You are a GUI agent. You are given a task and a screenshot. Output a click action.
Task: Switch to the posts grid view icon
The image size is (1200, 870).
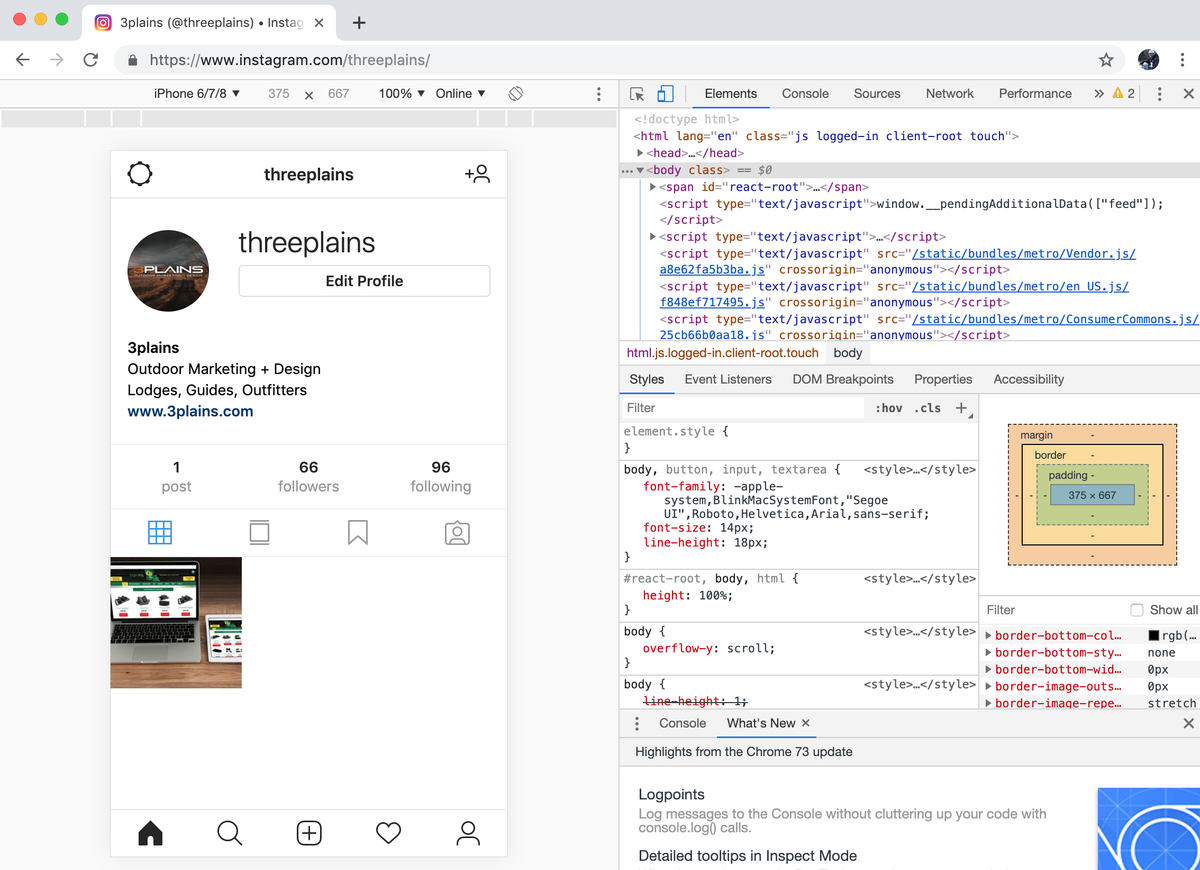(x=160, y=532)
